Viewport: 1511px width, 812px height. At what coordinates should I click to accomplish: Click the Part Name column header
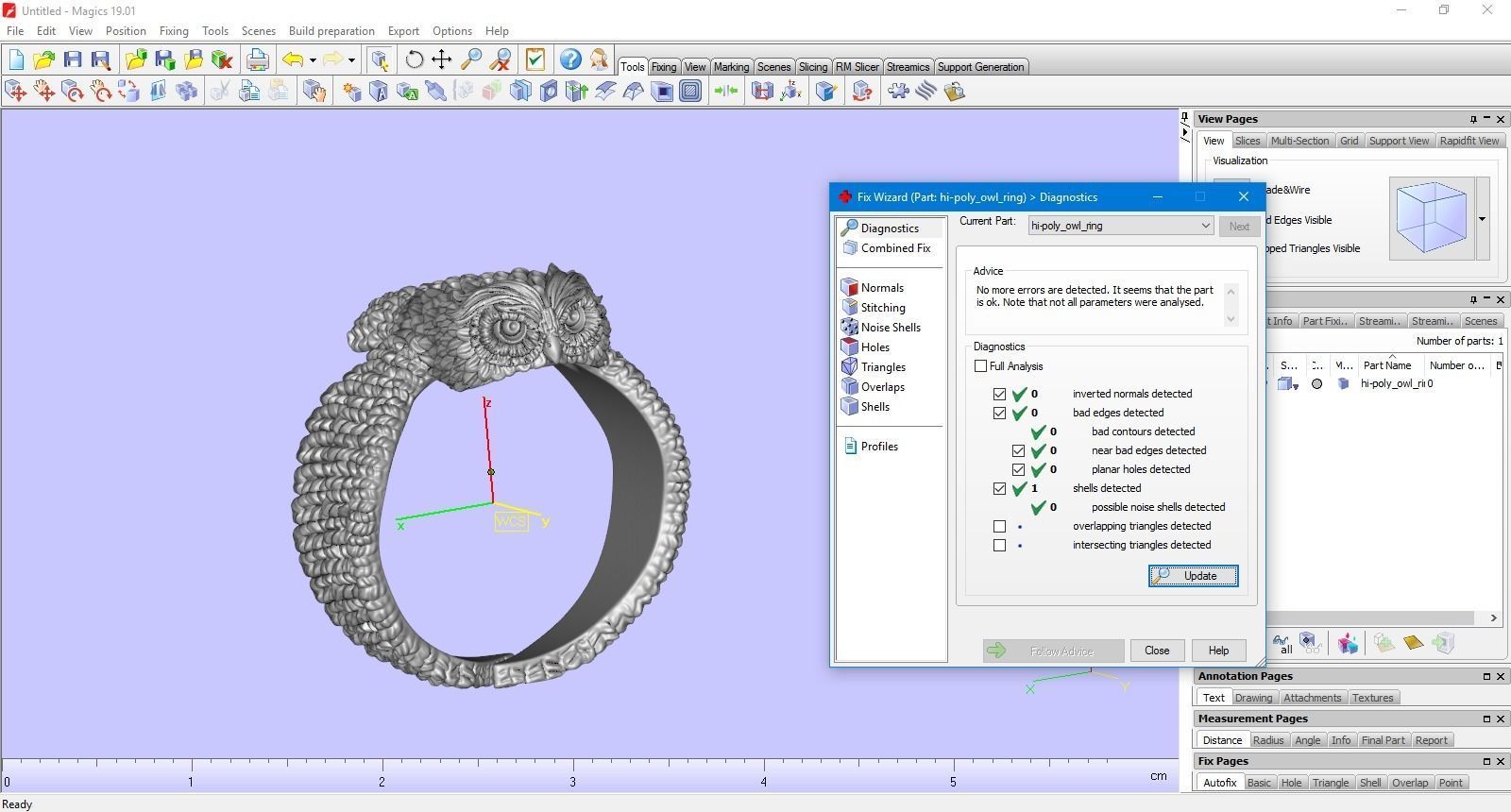click(1387, 365)
